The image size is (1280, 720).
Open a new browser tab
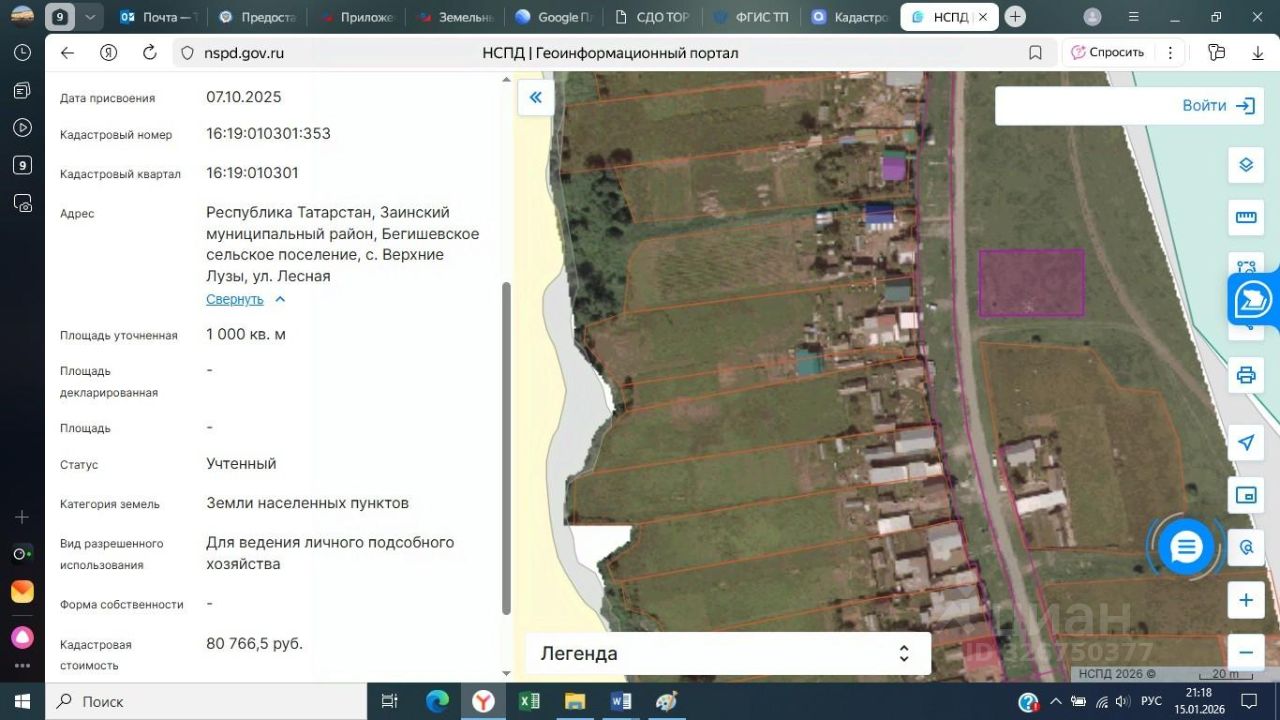(1015, 17)
